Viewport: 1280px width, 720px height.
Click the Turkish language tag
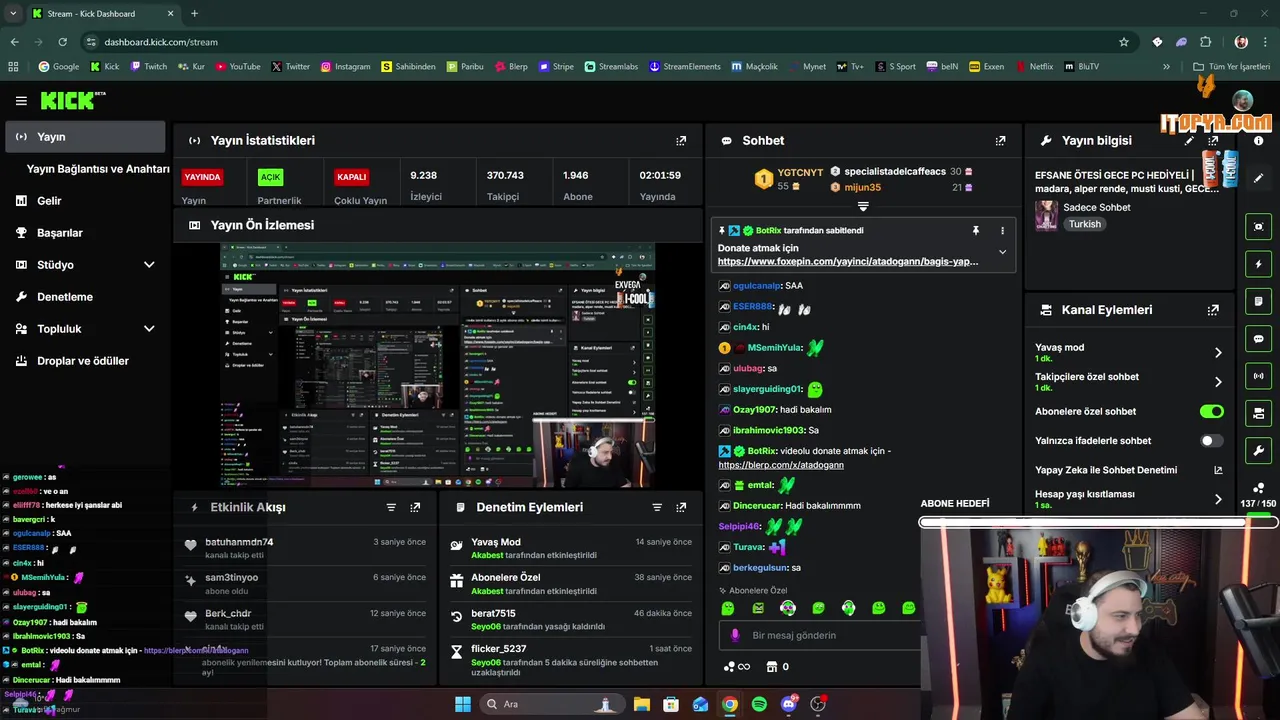[1084, 224]
